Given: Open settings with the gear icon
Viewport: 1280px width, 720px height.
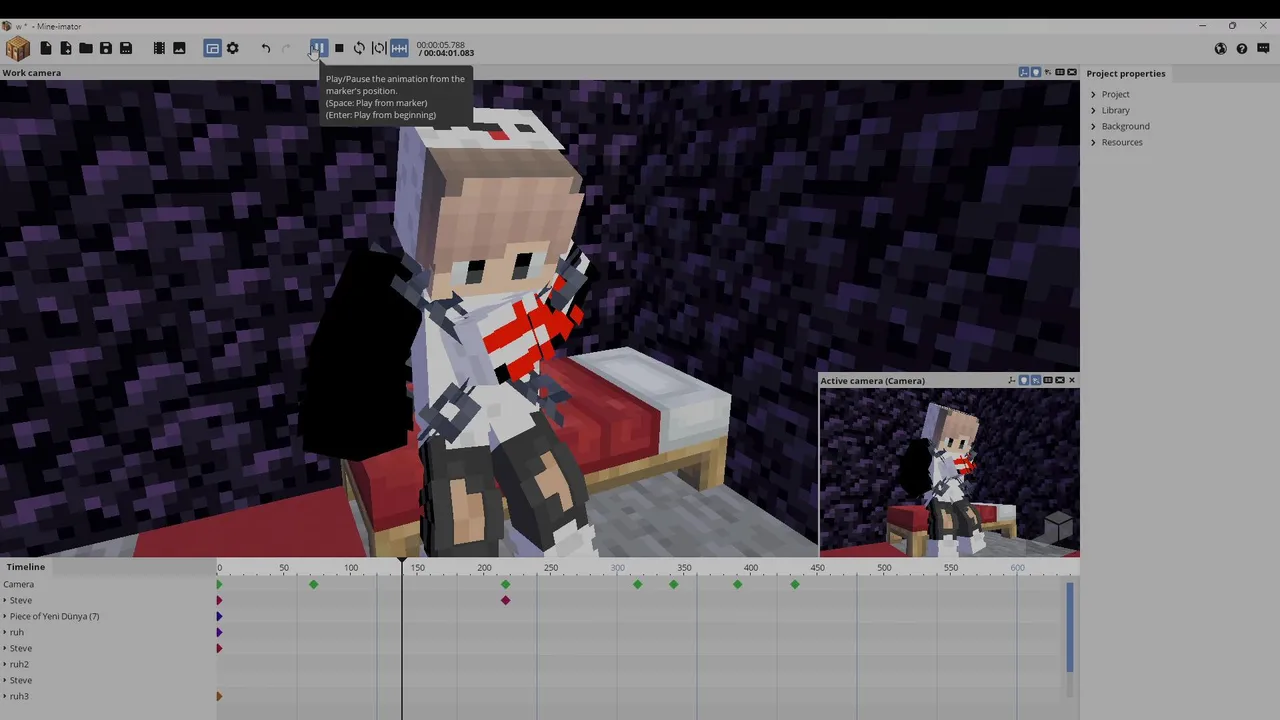Looking at the screenshot, I should (233, 48).
